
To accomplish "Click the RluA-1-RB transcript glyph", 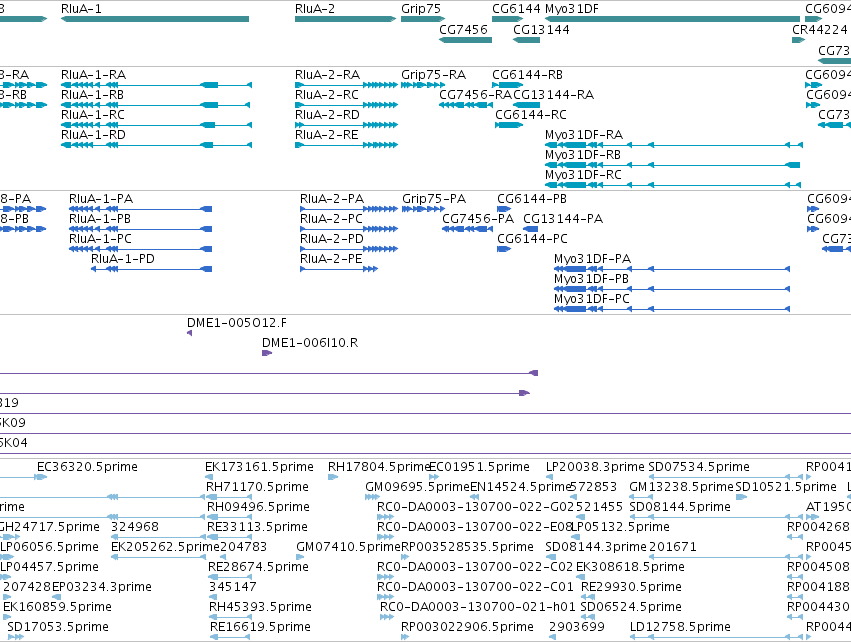I will click(156, 105).
